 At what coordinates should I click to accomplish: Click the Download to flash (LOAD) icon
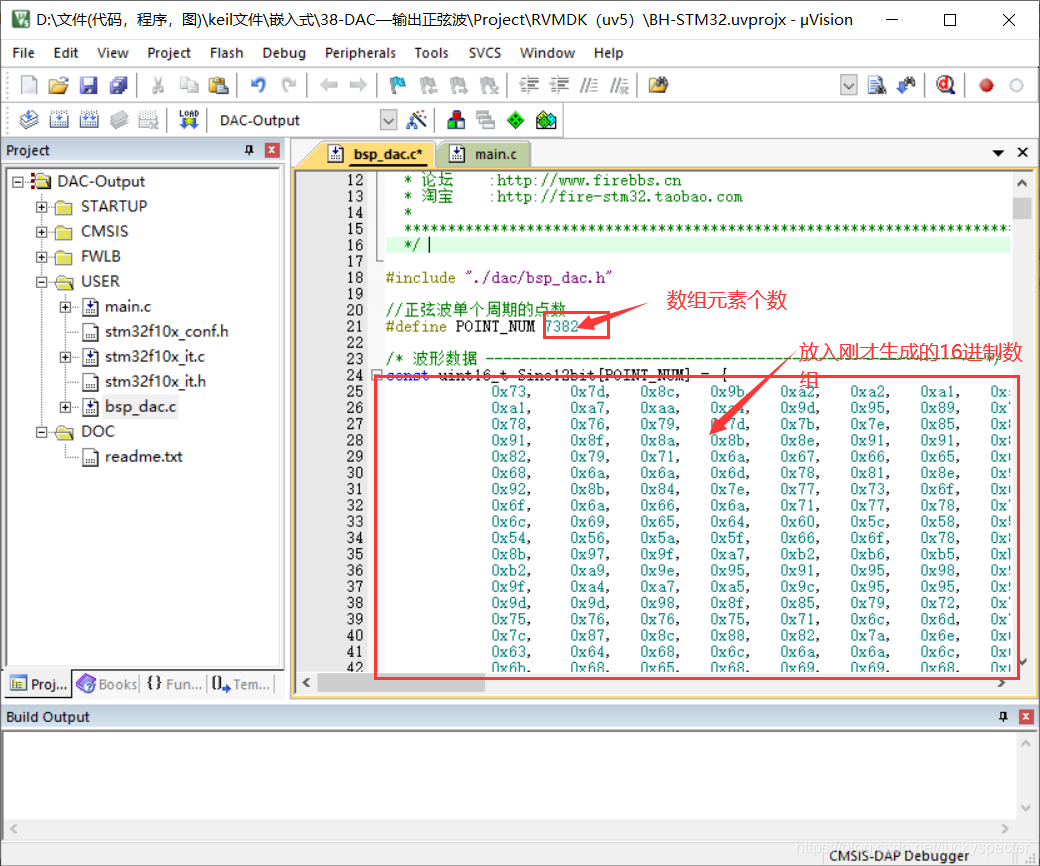tap(189, 120)
